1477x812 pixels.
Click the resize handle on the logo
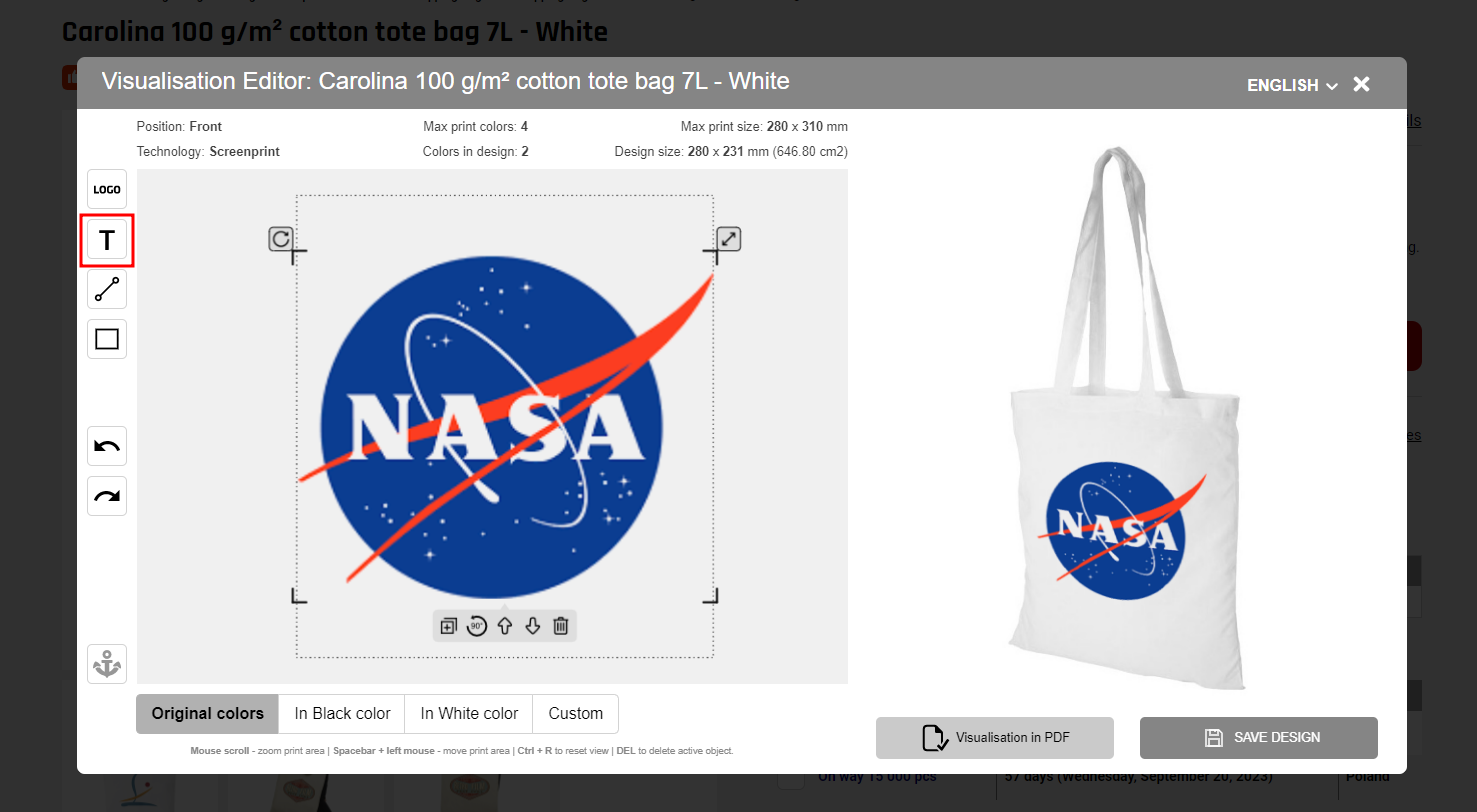click(729, 239)
